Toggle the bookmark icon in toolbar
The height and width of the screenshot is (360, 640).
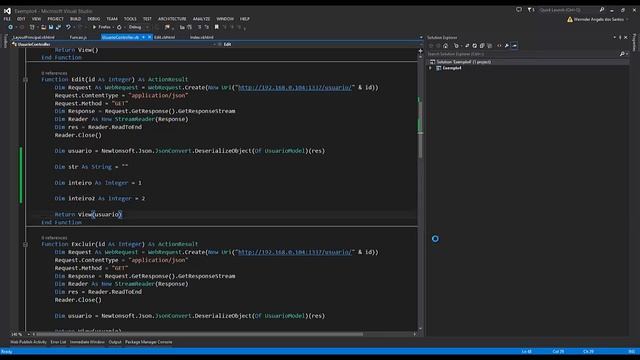click(217, 27)
